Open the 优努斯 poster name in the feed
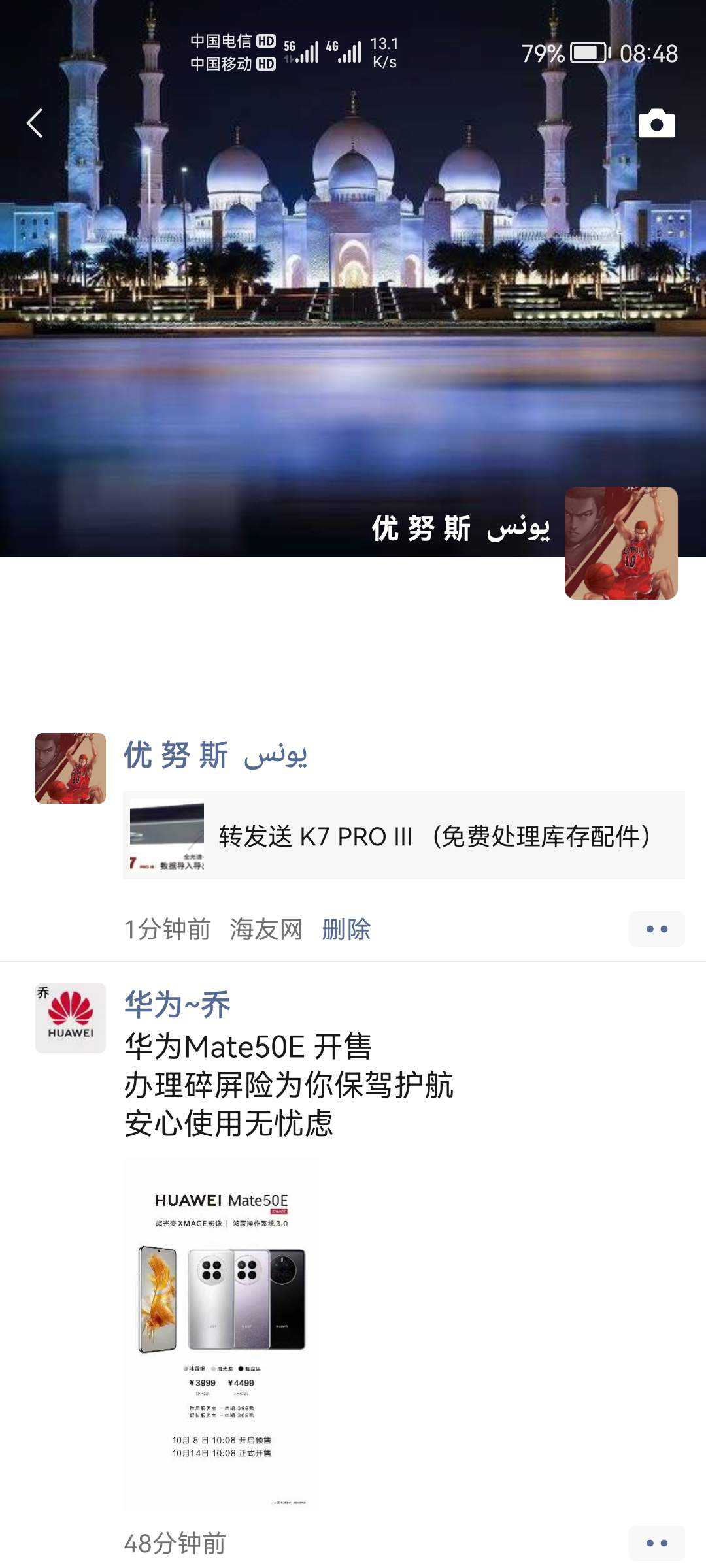This screenshot has width=706, height=1568. (216, 755)
